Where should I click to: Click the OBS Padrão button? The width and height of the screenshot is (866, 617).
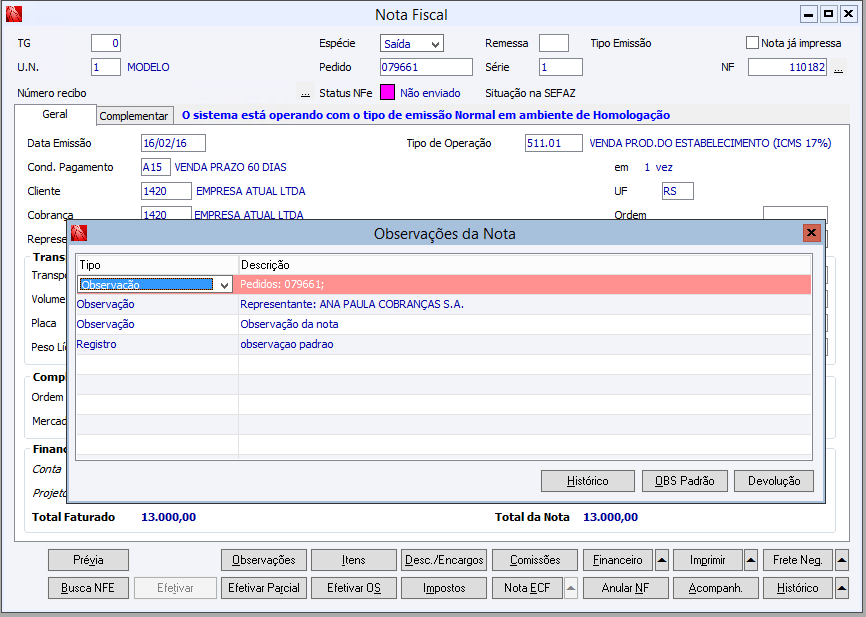coord(684,481)
